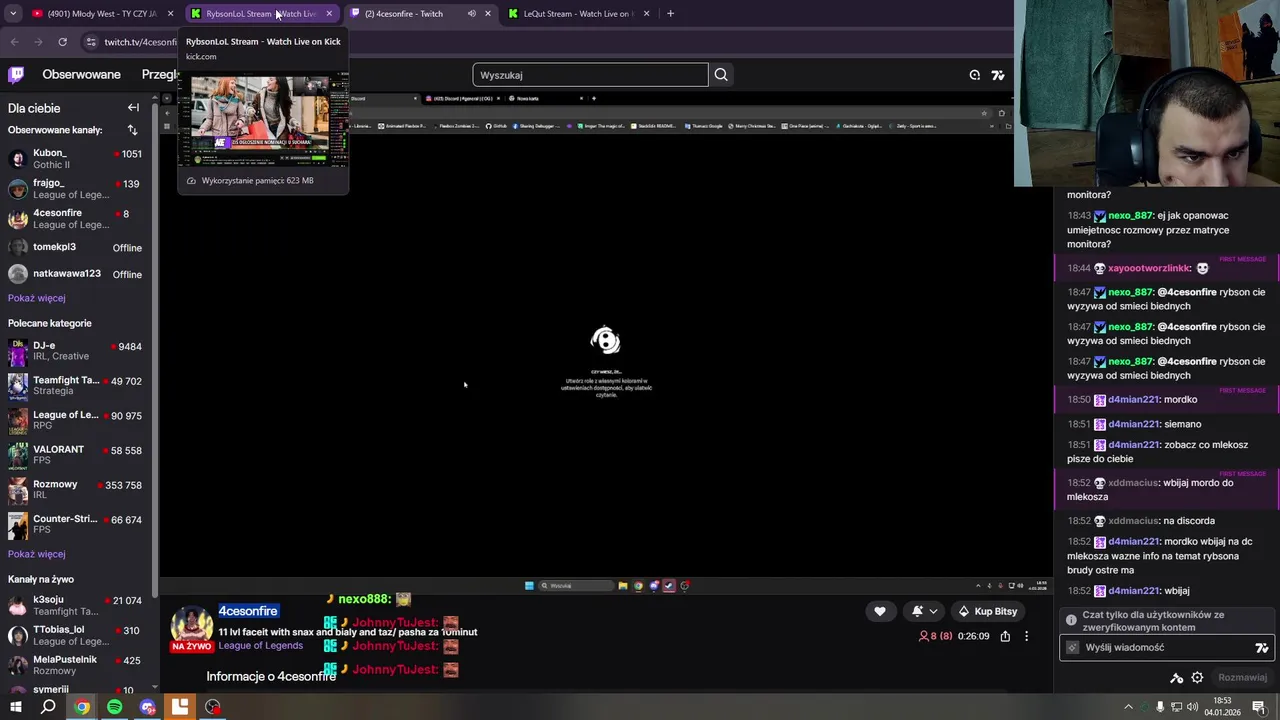Open k3soju live channel in sidebar
The height and width of the screenshot is (720, 1280).
(x=76, y=606)
